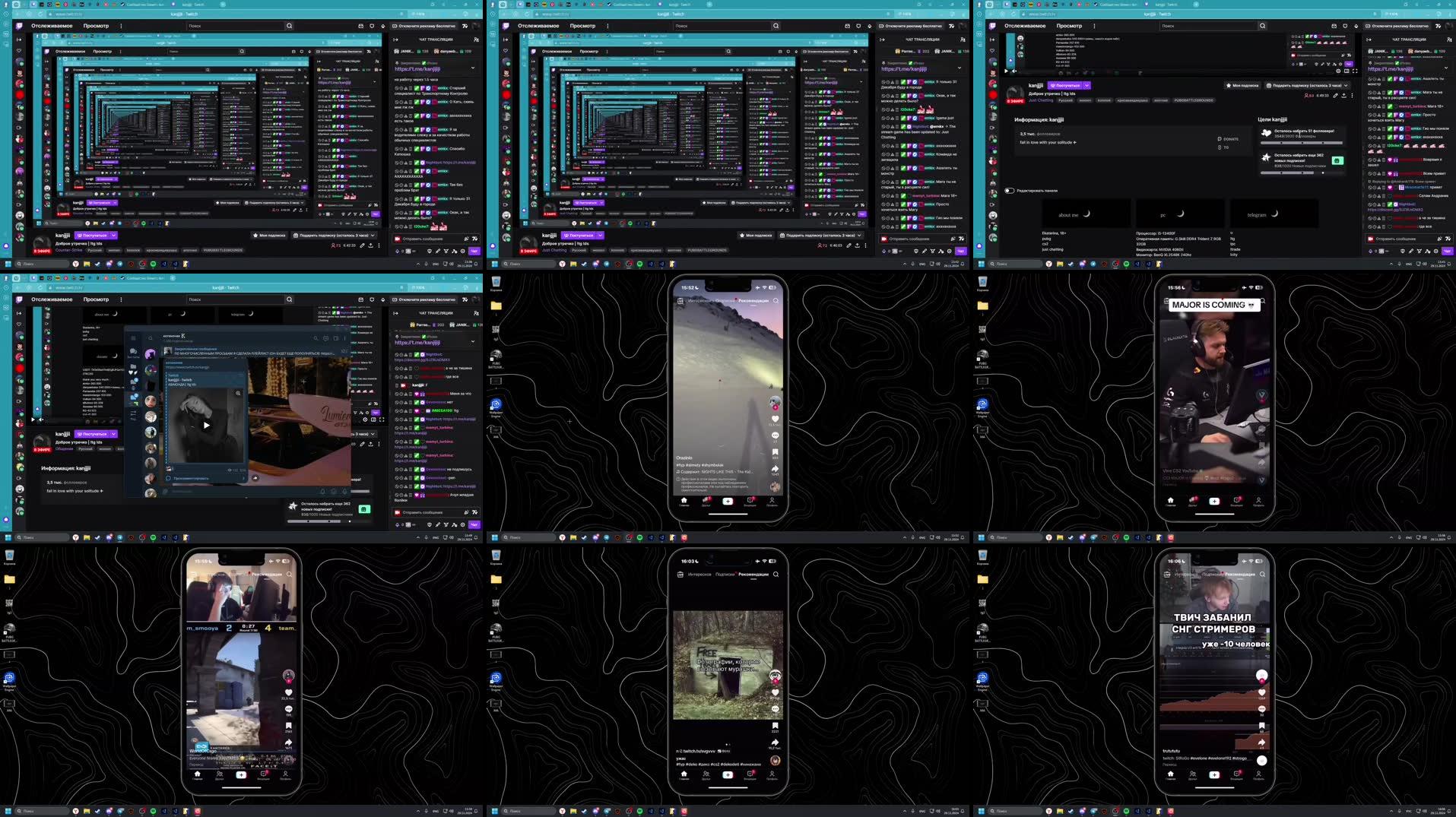This screenshot has height=817, width=1456.
Task: Open Spotify taskbar icon in Цели kanjjiji frame
Action: 1126,264
